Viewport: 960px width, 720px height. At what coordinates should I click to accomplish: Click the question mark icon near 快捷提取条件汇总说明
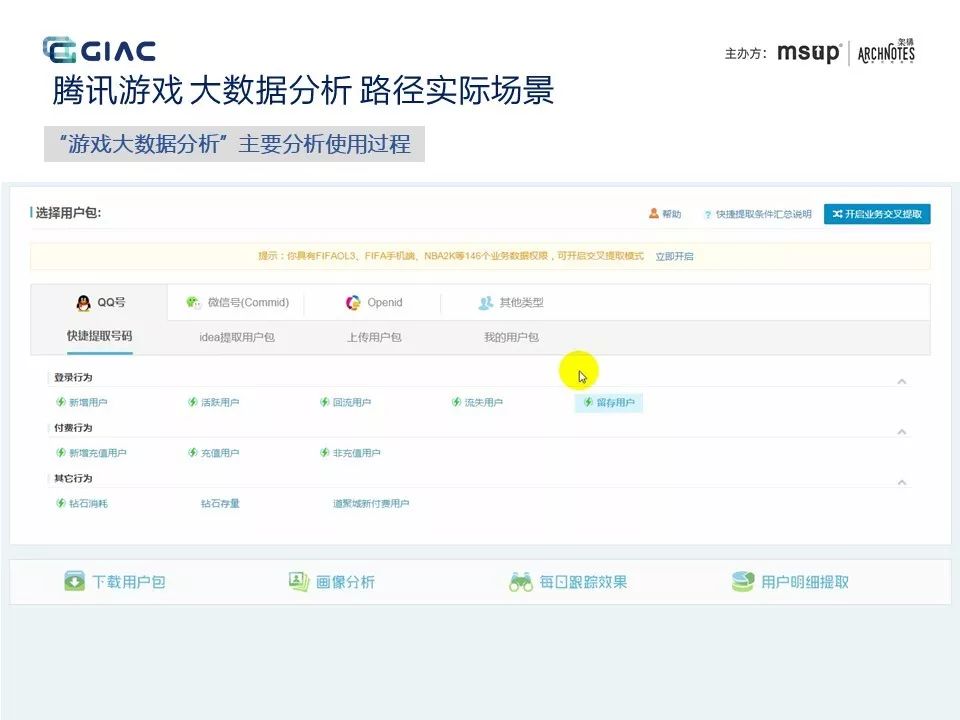[x=708, y=214]
